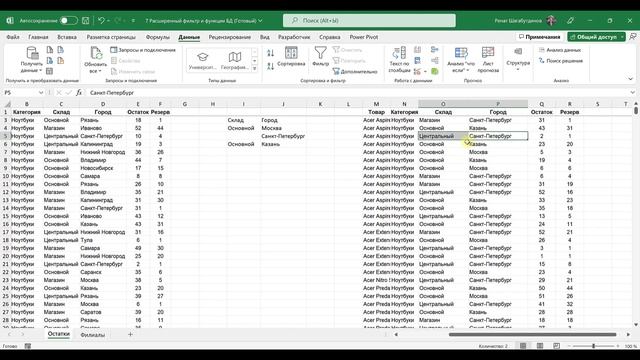Expand the workbook file name dropdown
Screen dimensions: 640x360
click(260, 20)
